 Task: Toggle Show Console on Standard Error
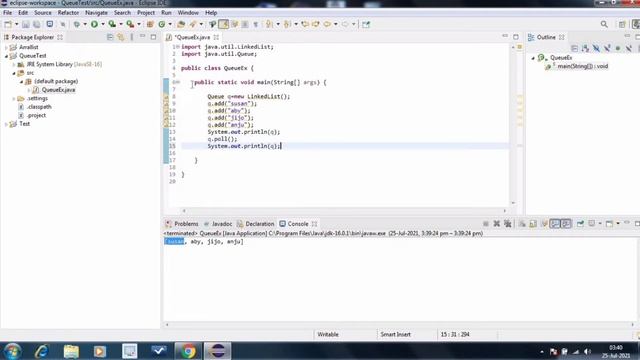pos(566,224)
